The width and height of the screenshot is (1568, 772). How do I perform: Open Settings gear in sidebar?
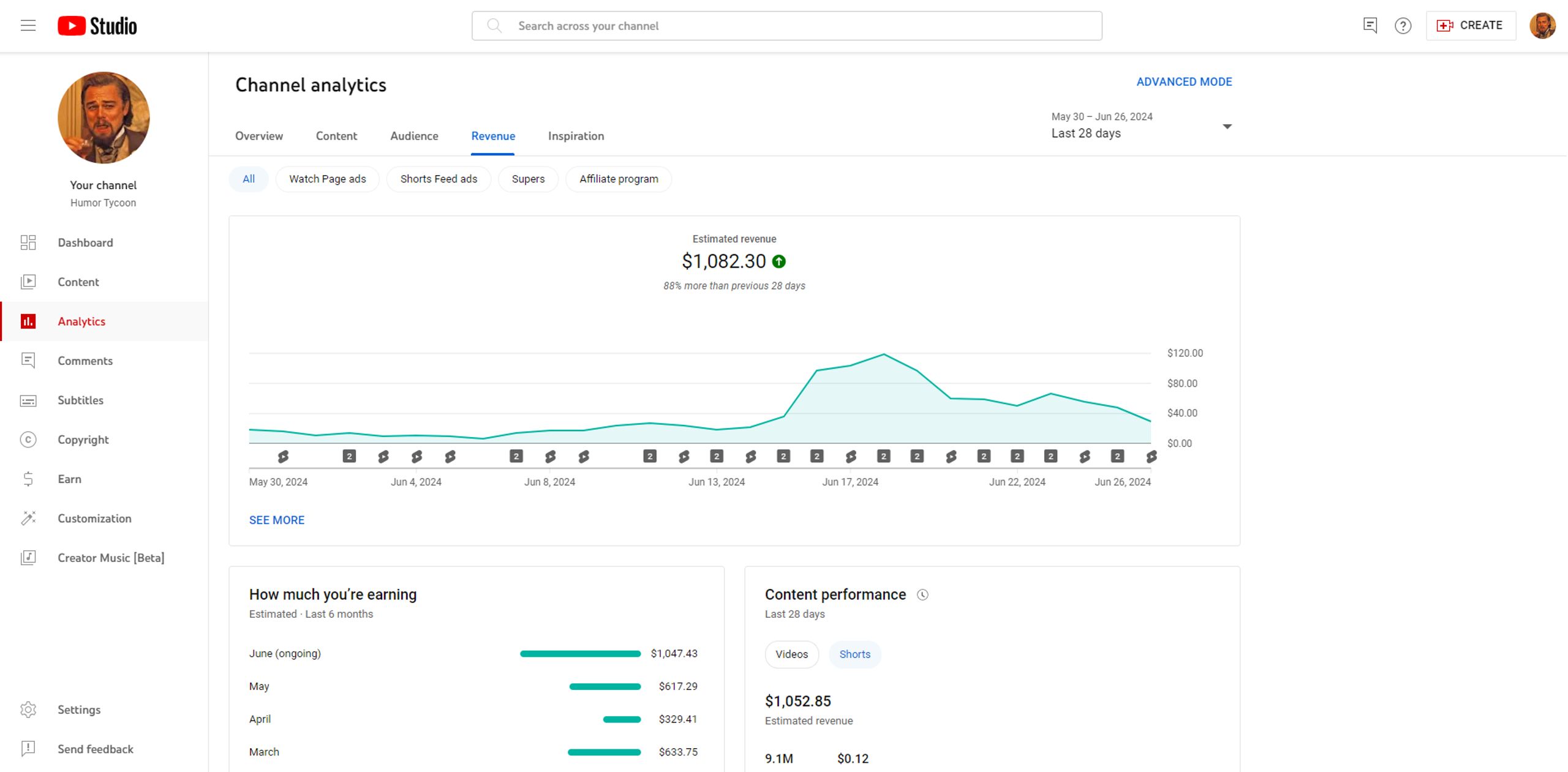pyautogui.click(x=28, y=710)
